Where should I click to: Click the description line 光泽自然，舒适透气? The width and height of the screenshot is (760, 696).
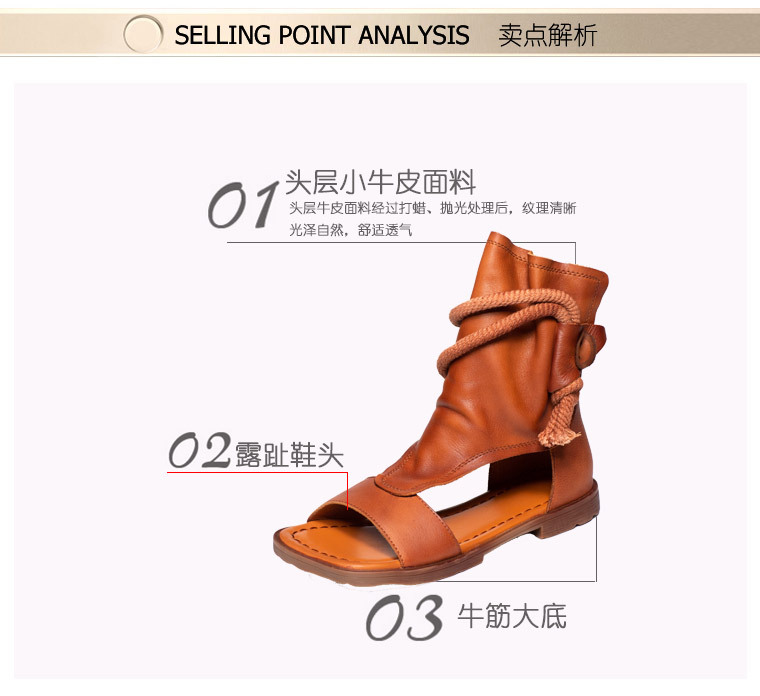tap(350, 229)
